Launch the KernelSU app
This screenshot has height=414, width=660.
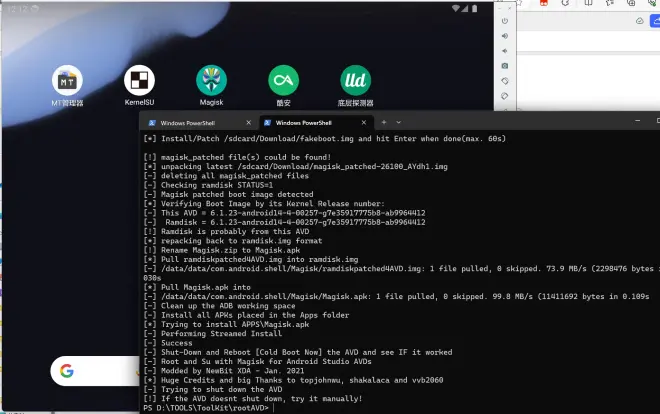139,80
